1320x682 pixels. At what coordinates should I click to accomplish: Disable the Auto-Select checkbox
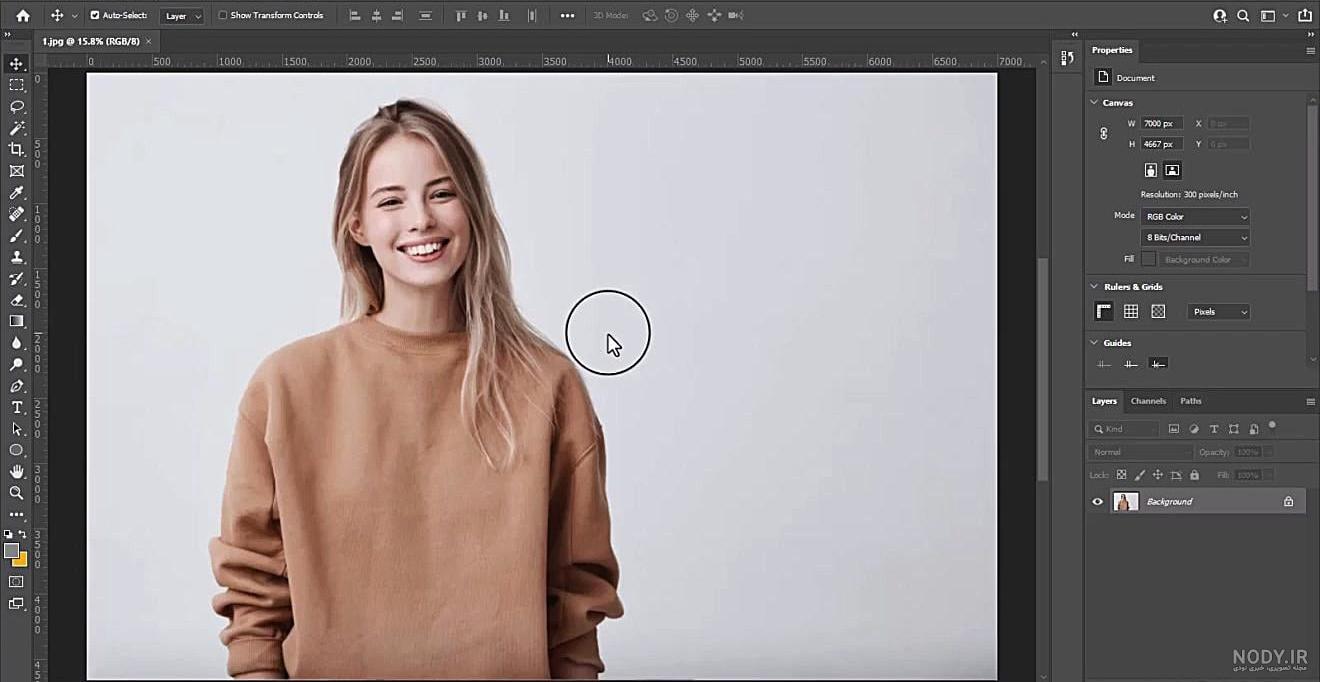[95, 15]
